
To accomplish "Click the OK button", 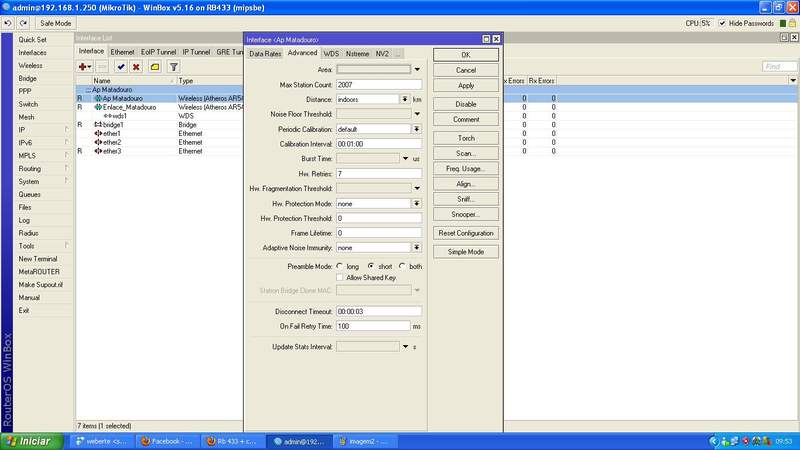I will [x=466, y=55].
